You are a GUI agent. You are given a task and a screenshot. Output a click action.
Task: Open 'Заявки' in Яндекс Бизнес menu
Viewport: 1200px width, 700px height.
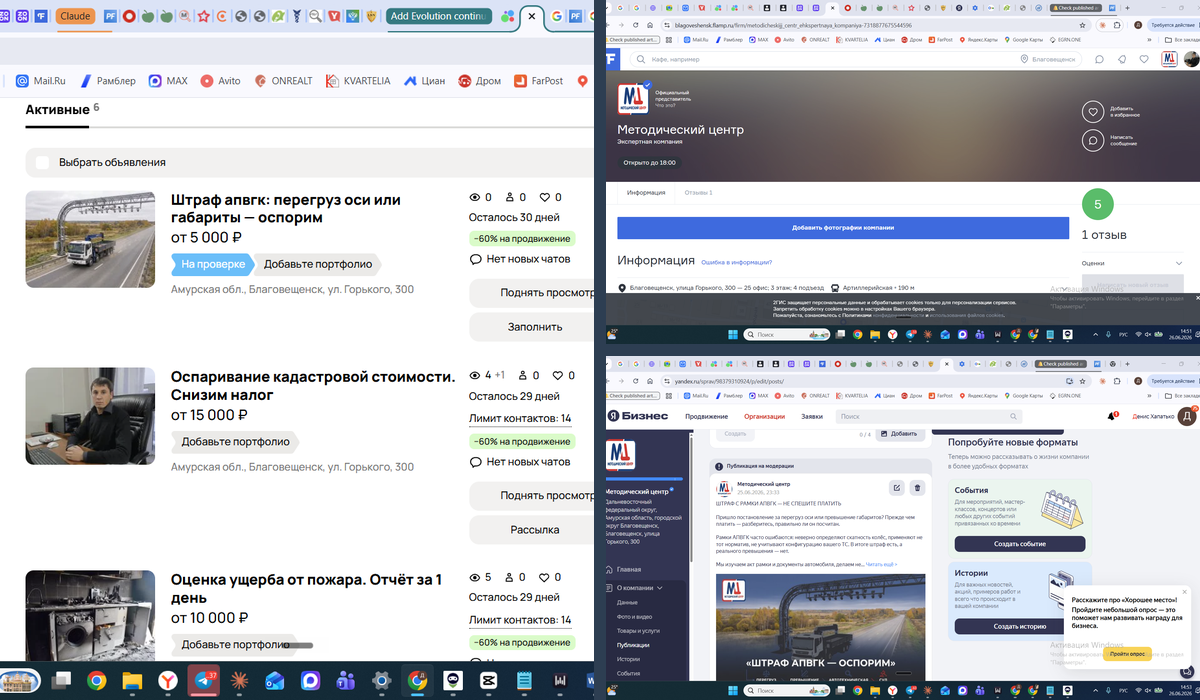812,416
